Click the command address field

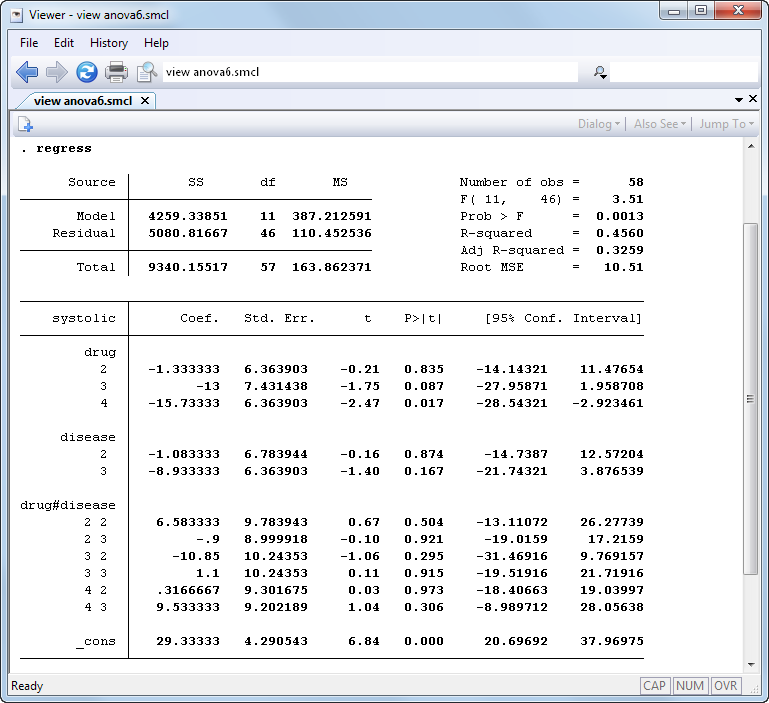[x=370, y=72]
